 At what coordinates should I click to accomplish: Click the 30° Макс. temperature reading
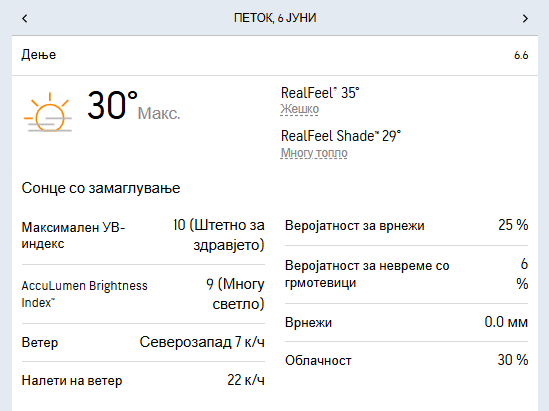click(x=133, y=106)
